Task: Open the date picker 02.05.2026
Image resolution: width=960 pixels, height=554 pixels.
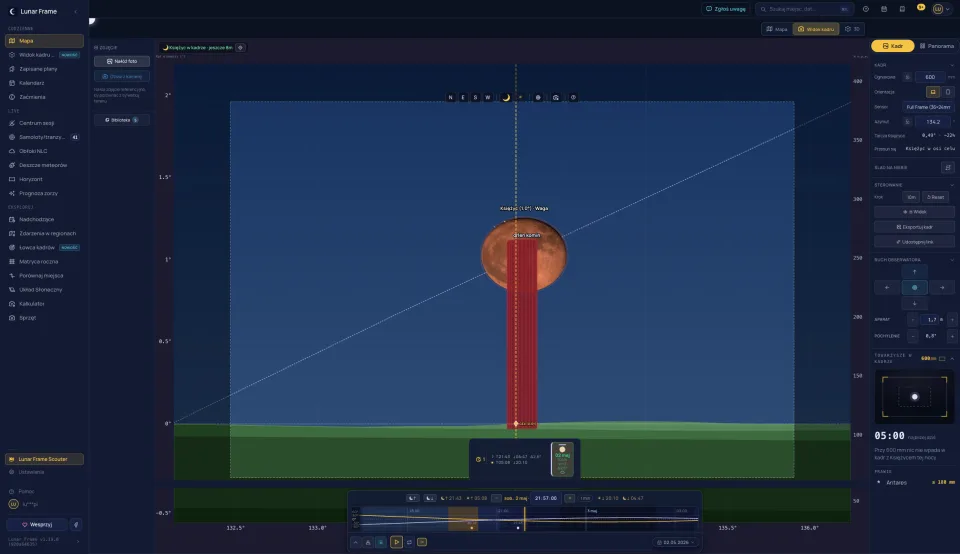Action: [x=676, y=542]
